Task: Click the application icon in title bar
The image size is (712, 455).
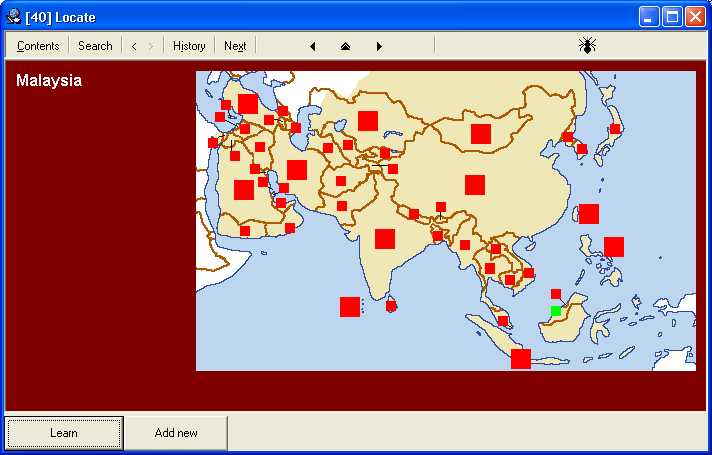Action: tap(14, 16)
